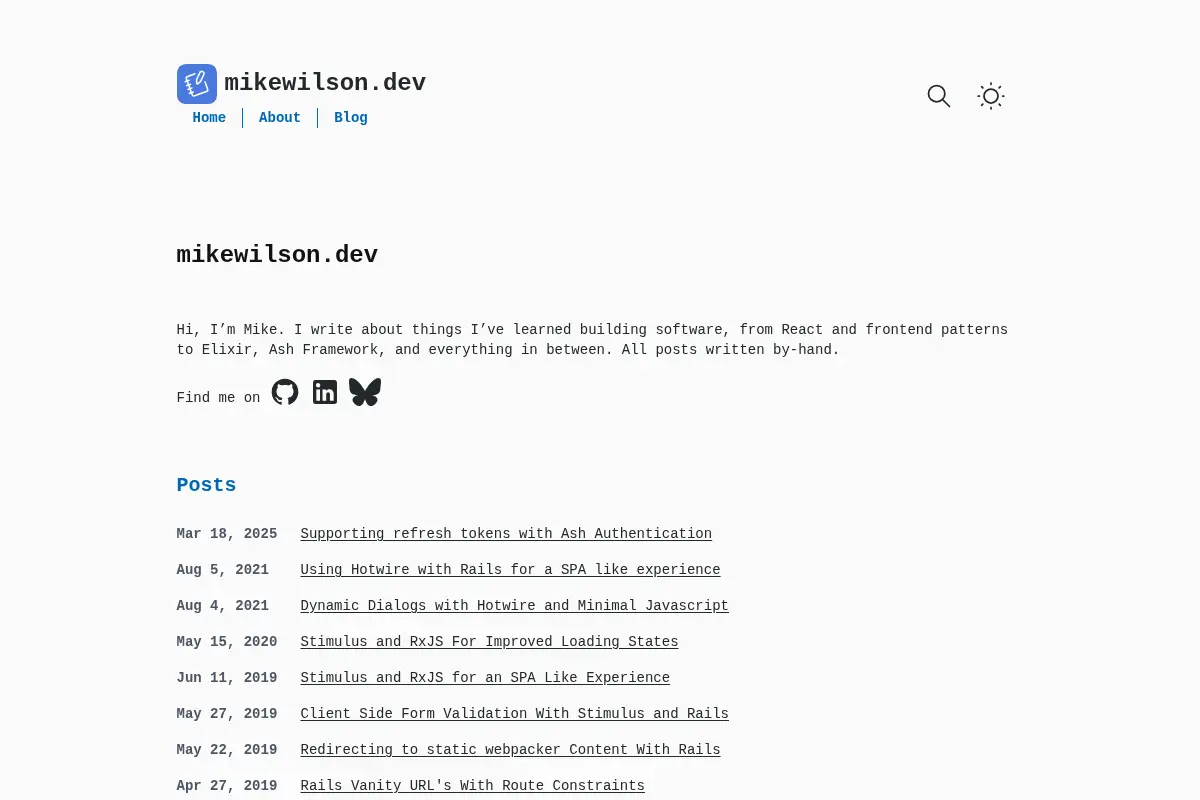The width and height of the screenshot is (1200, 800).
Task: Click the large mikewilson.dev page heading
Action: pyautogui.click(x=277, y=255)
